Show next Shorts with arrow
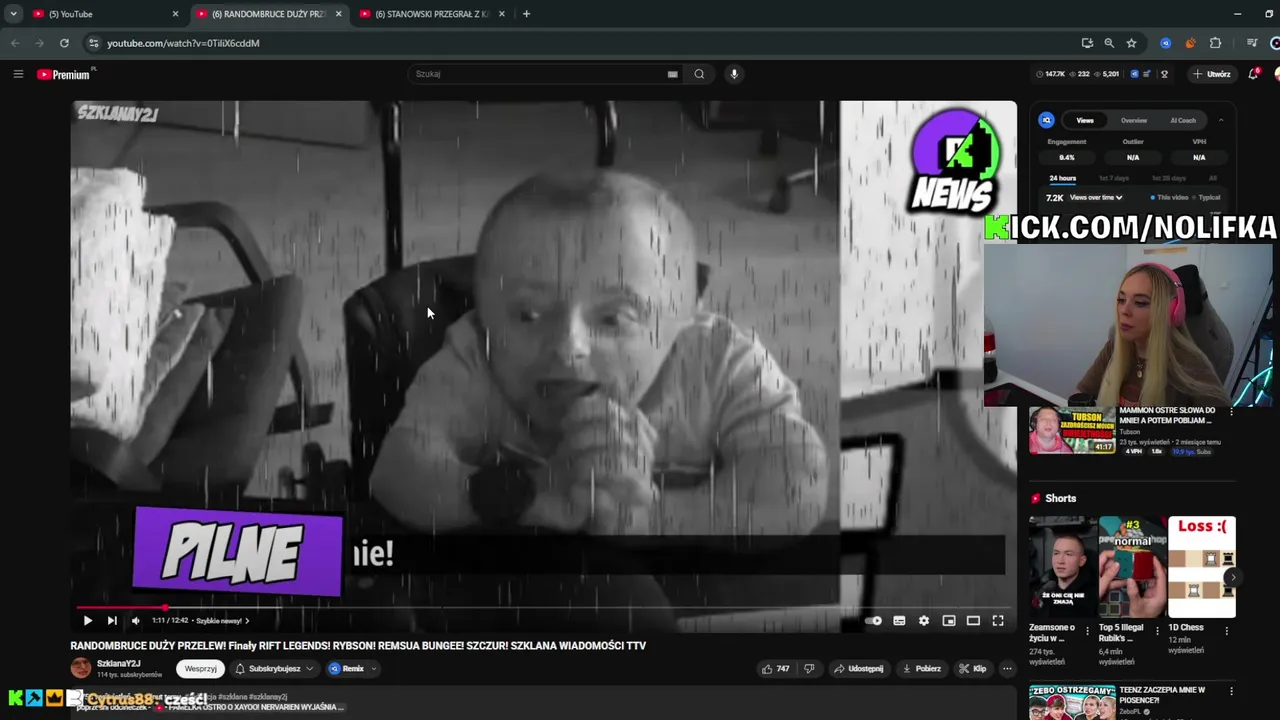 (x=1233, y=577)
